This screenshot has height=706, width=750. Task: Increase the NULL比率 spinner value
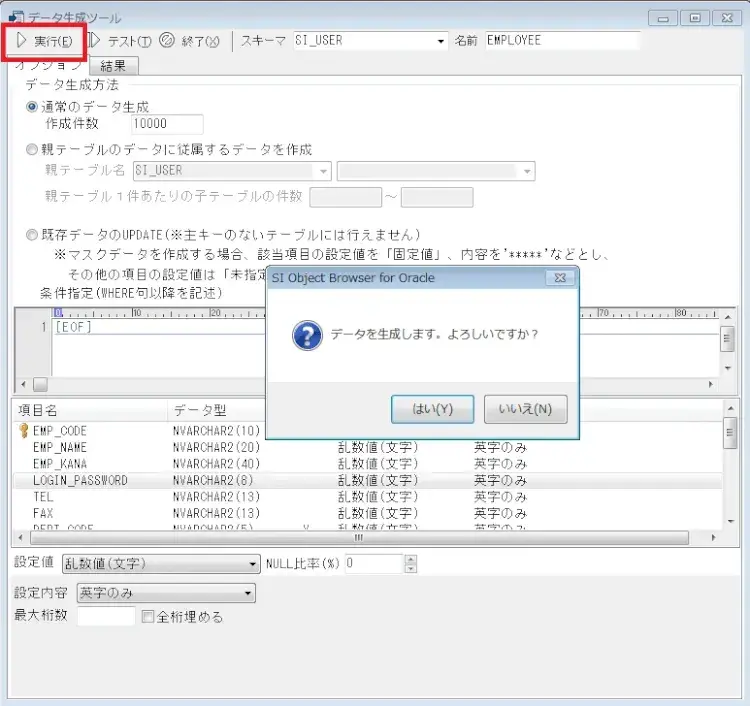pyautogui.click(x=410, y=559)
